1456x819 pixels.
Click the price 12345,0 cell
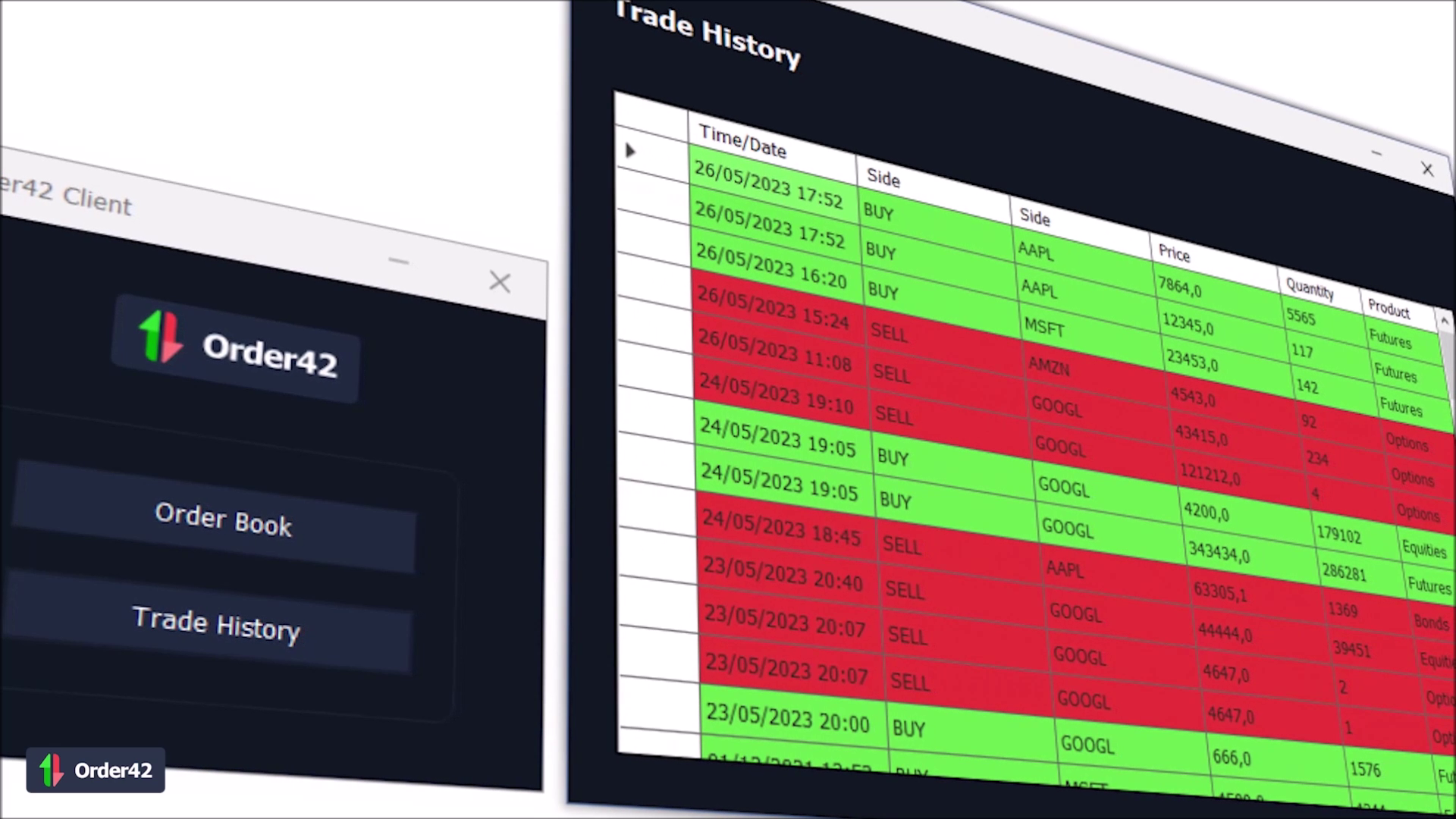click(x=1225, y=331)
